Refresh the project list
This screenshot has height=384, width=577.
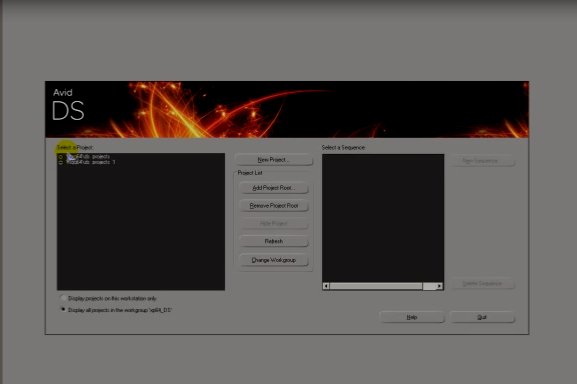pyautogui.click(x=274, y=241)
